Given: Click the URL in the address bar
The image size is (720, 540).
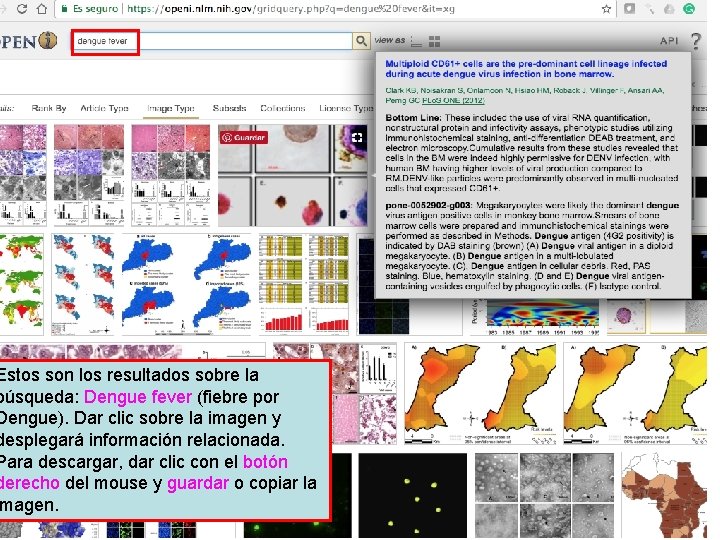Looking at the screenshot, I should (x=291, y=9).
